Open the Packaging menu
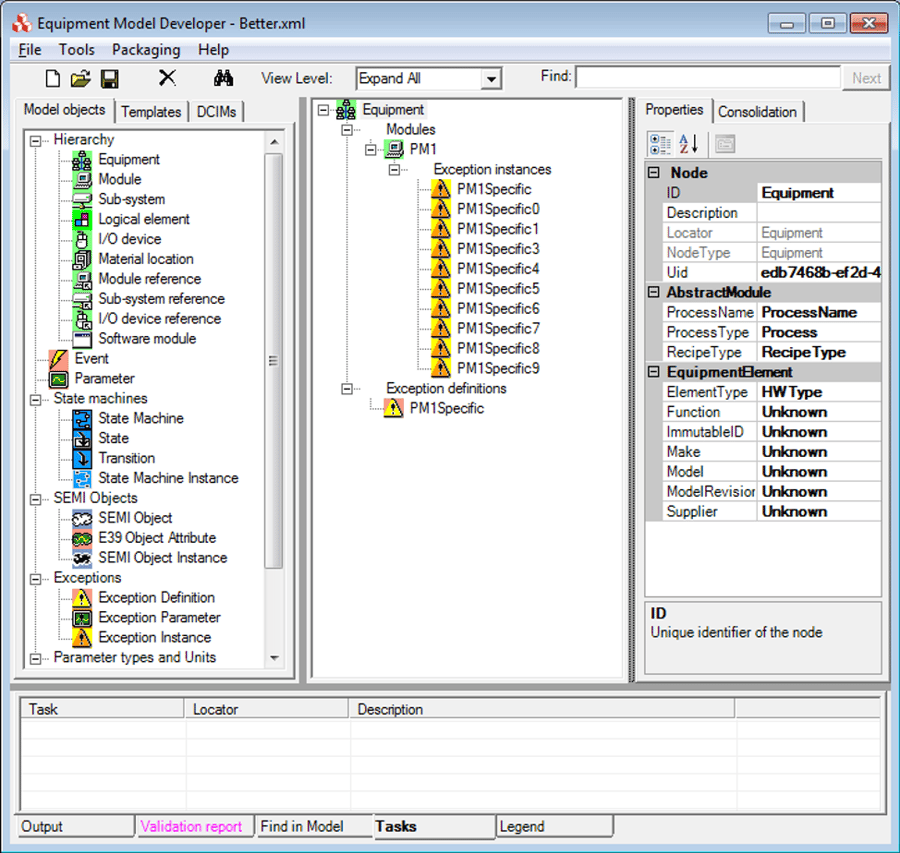Viewport: 900px width, 853px height. pos(146,49)
